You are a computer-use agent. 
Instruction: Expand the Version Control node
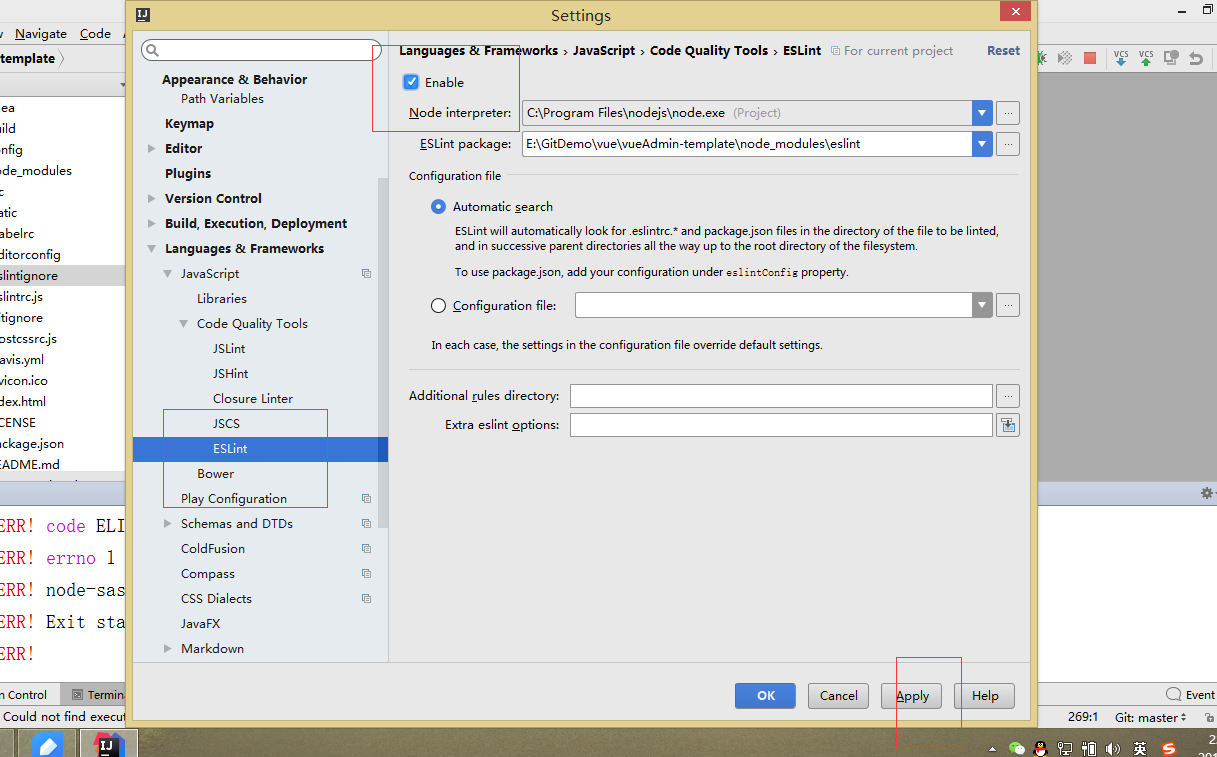[x=152, y=198]
